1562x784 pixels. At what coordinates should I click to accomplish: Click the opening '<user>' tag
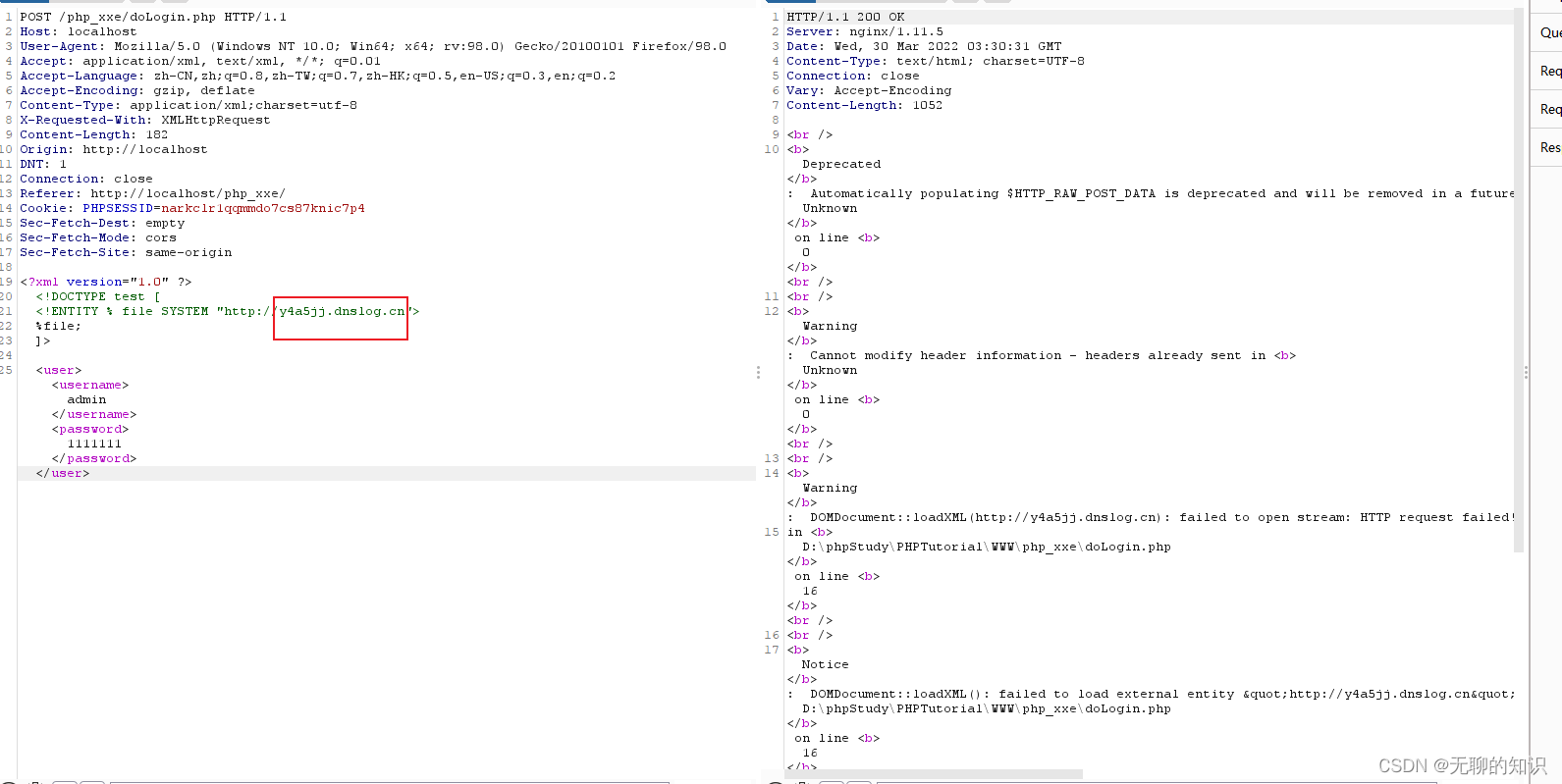click(x=59, y=370)
